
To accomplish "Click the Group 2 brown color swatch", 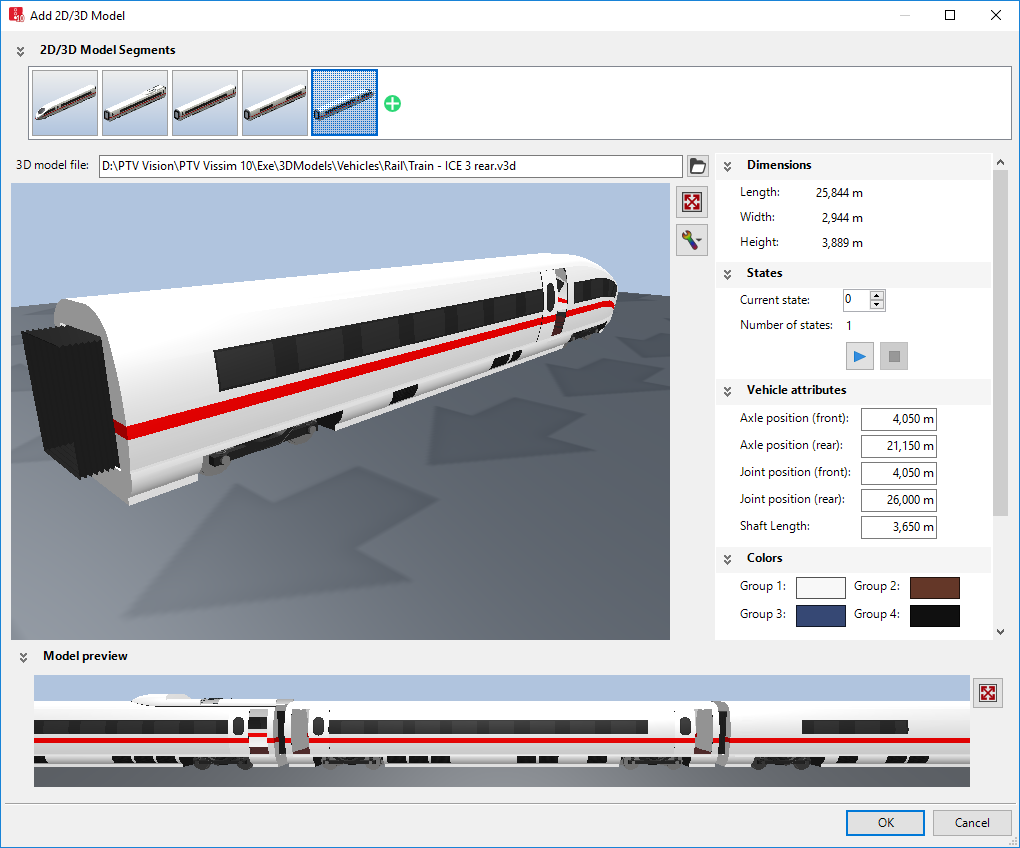I will pyautogui.click(x=934, y=587).
